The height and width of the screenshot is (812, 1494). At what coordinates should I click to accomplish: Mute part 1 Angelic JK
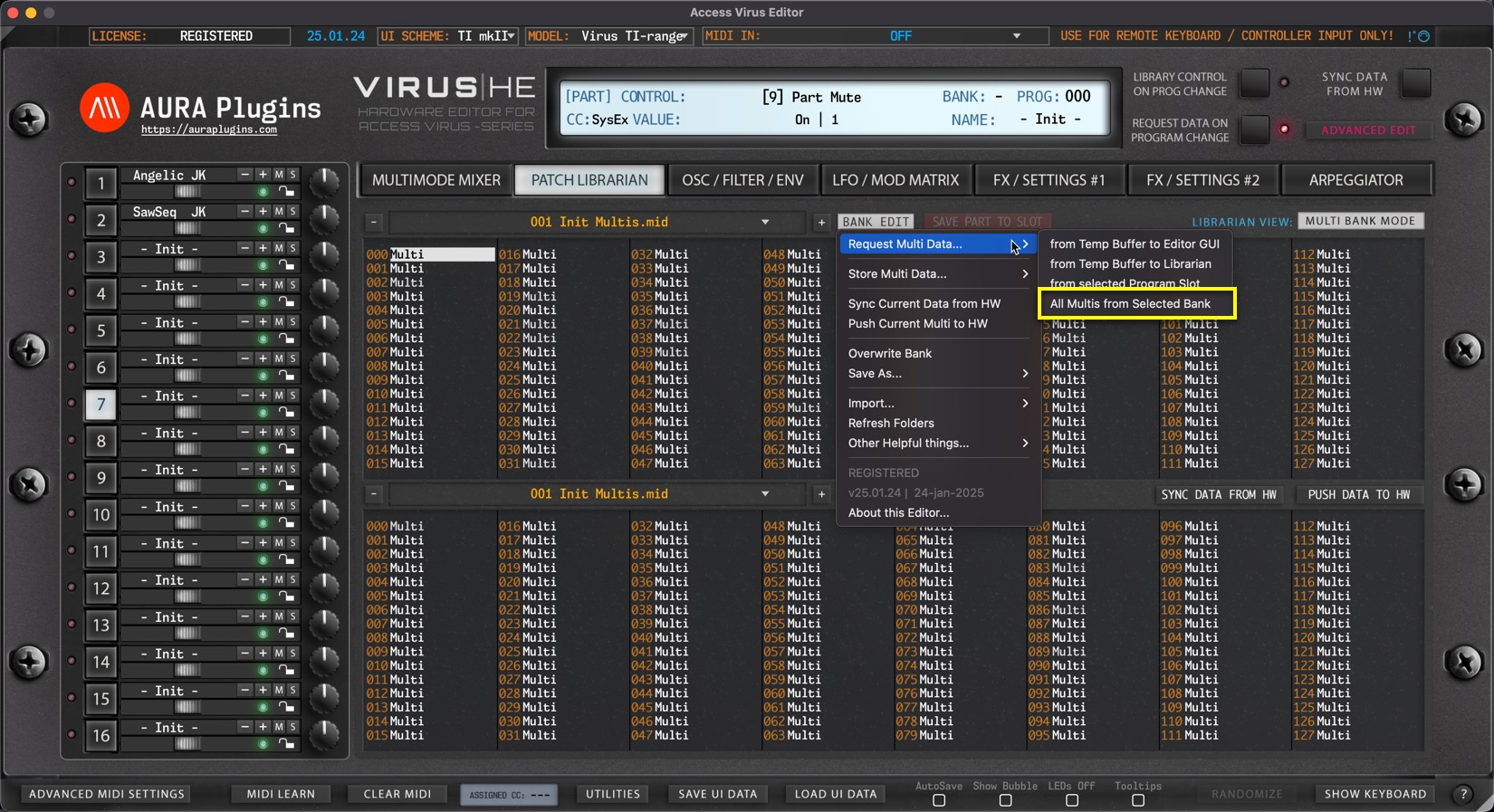point(279,175)
